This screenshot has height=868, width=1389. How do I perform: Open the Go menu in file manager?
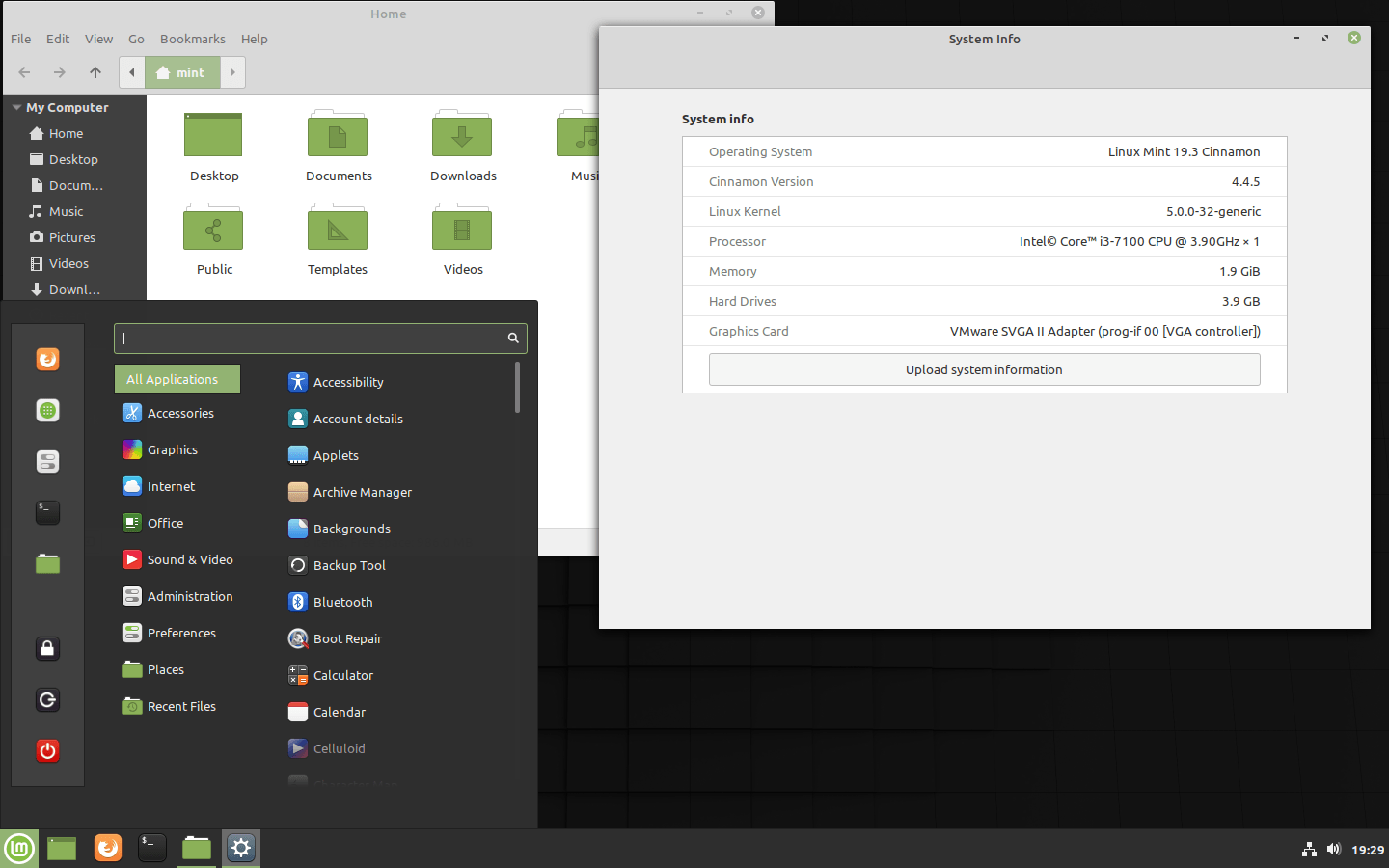(x=136, y=39)
